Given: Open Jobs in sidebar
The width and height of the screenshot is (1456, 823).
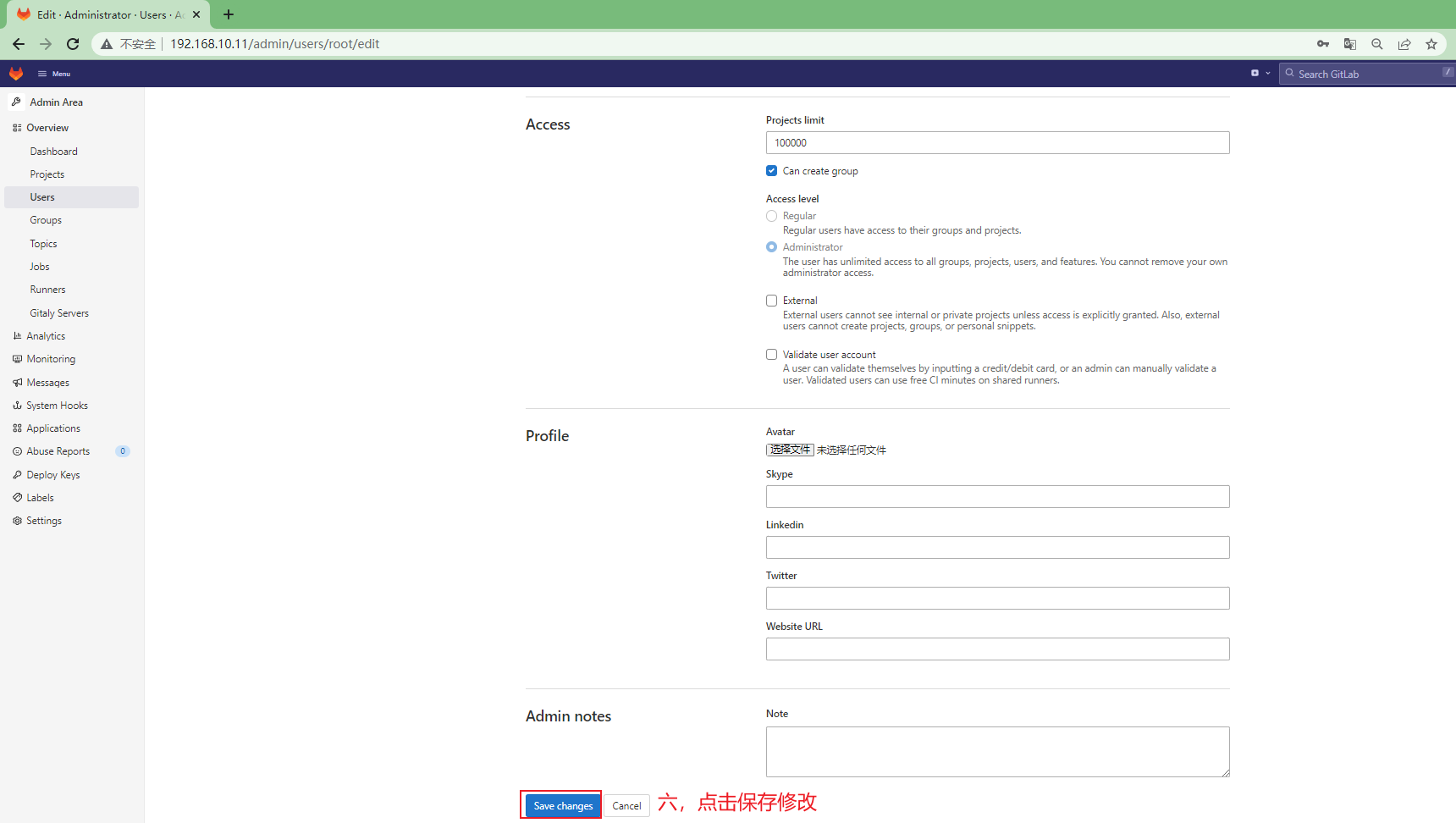Looking at the screenshot, I should 40,267.
